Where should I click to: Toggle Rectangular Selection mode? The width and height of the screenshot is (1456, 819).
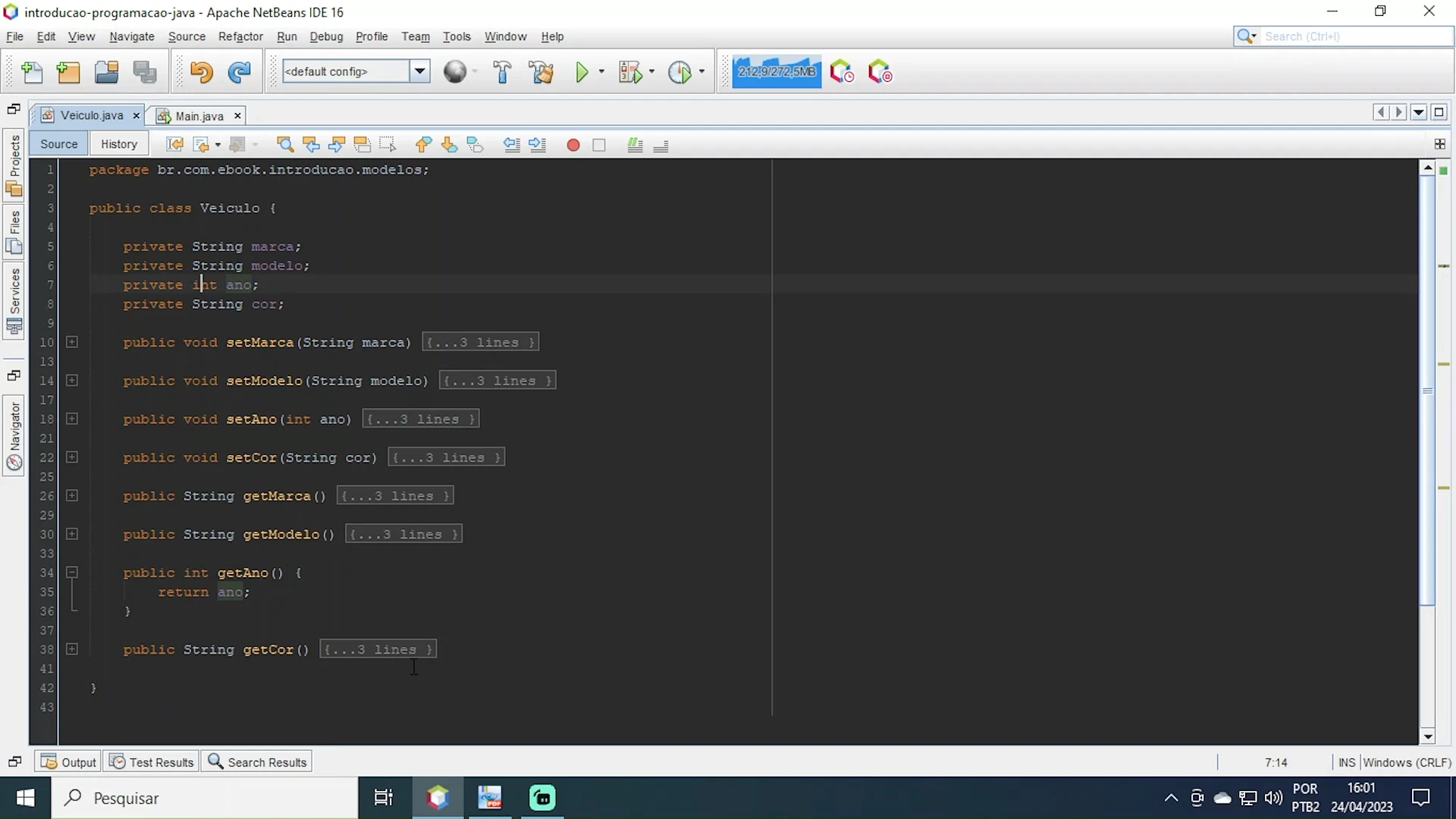388,145
